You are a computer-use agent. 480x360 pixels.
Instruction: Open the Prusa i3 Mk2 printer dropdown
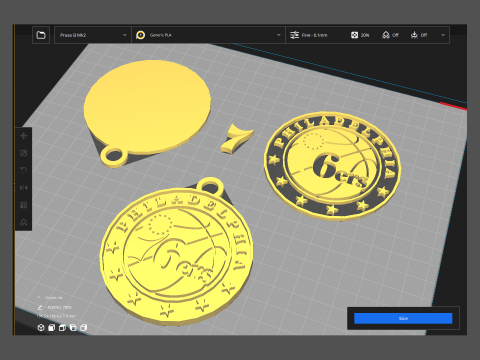(93, 35)
